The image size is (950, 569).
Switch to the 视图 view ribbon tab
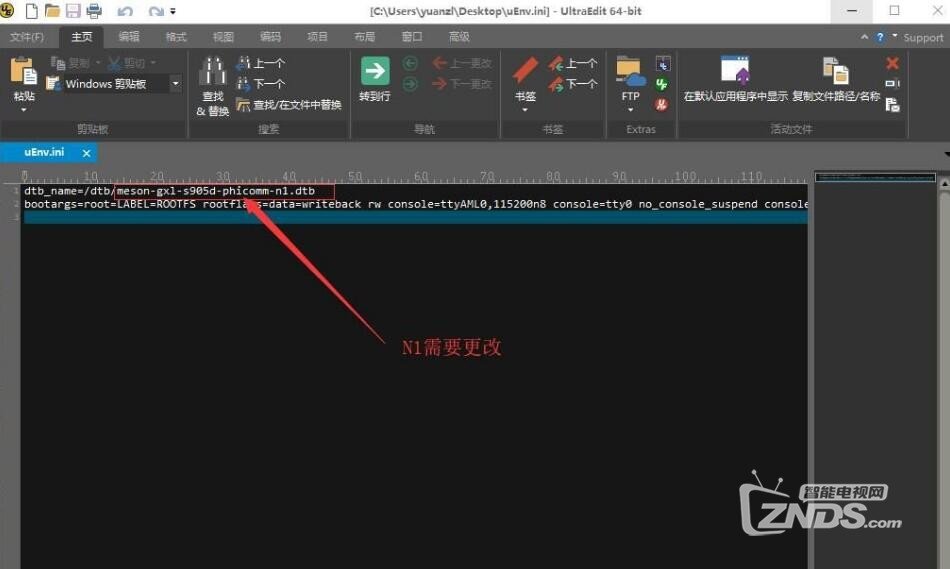(223, 37)
